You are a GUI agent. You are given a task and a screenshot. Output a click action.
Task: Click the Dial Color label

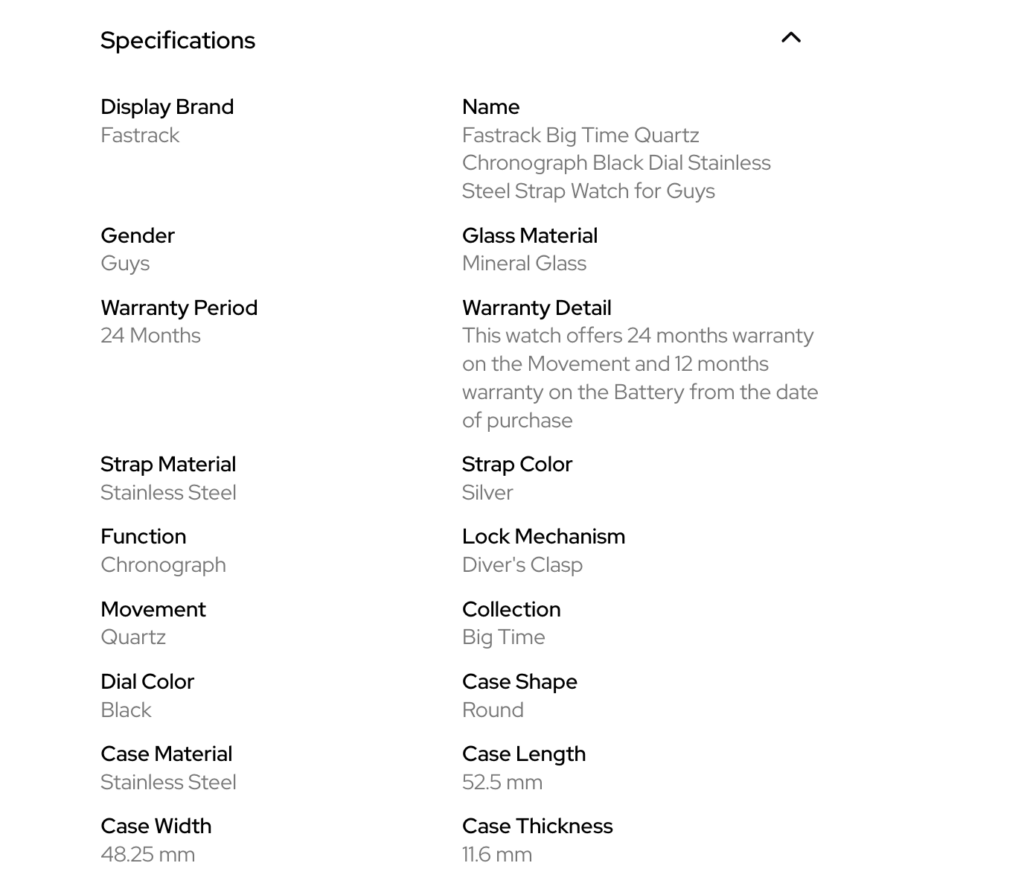coord(147,682)
